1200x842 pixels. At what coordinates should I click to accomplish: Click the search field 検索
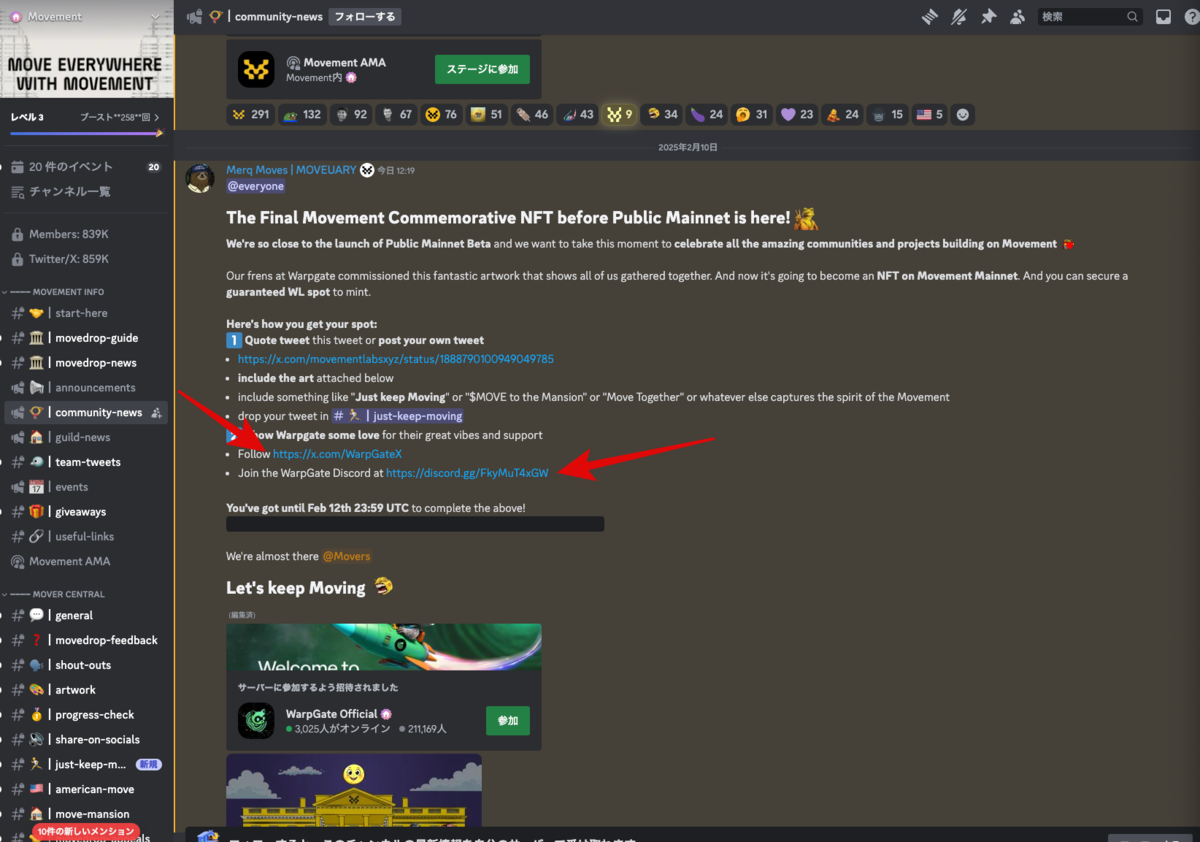tap(1090, 16)
